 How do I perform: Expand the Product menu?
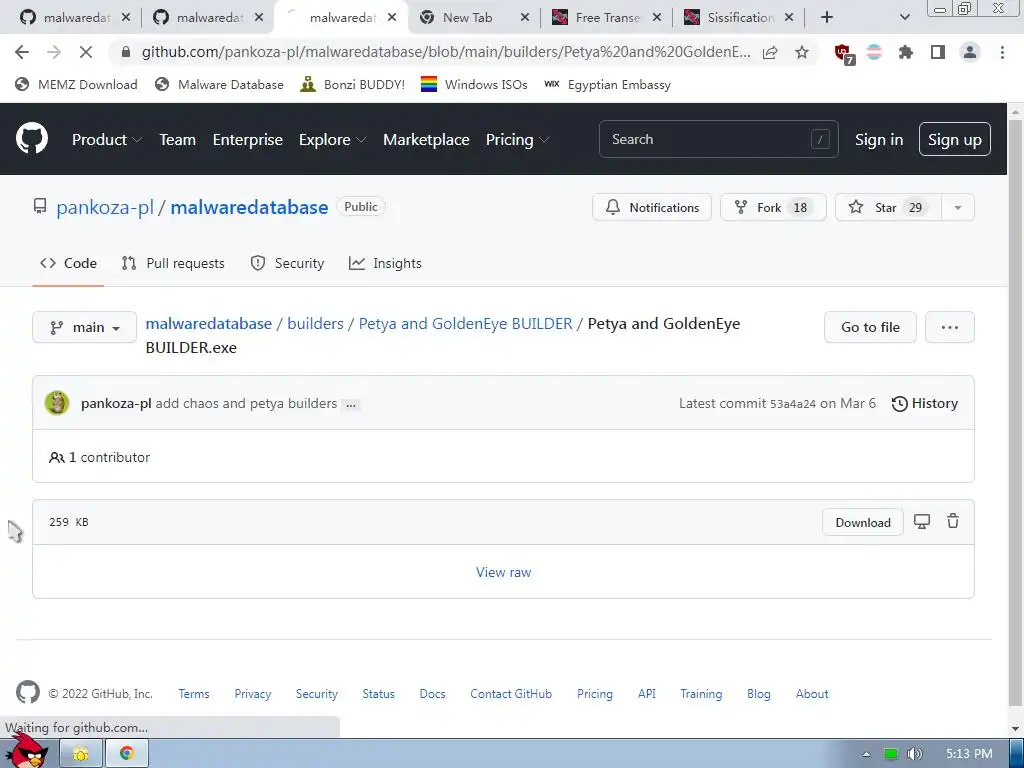pos(106,139)
